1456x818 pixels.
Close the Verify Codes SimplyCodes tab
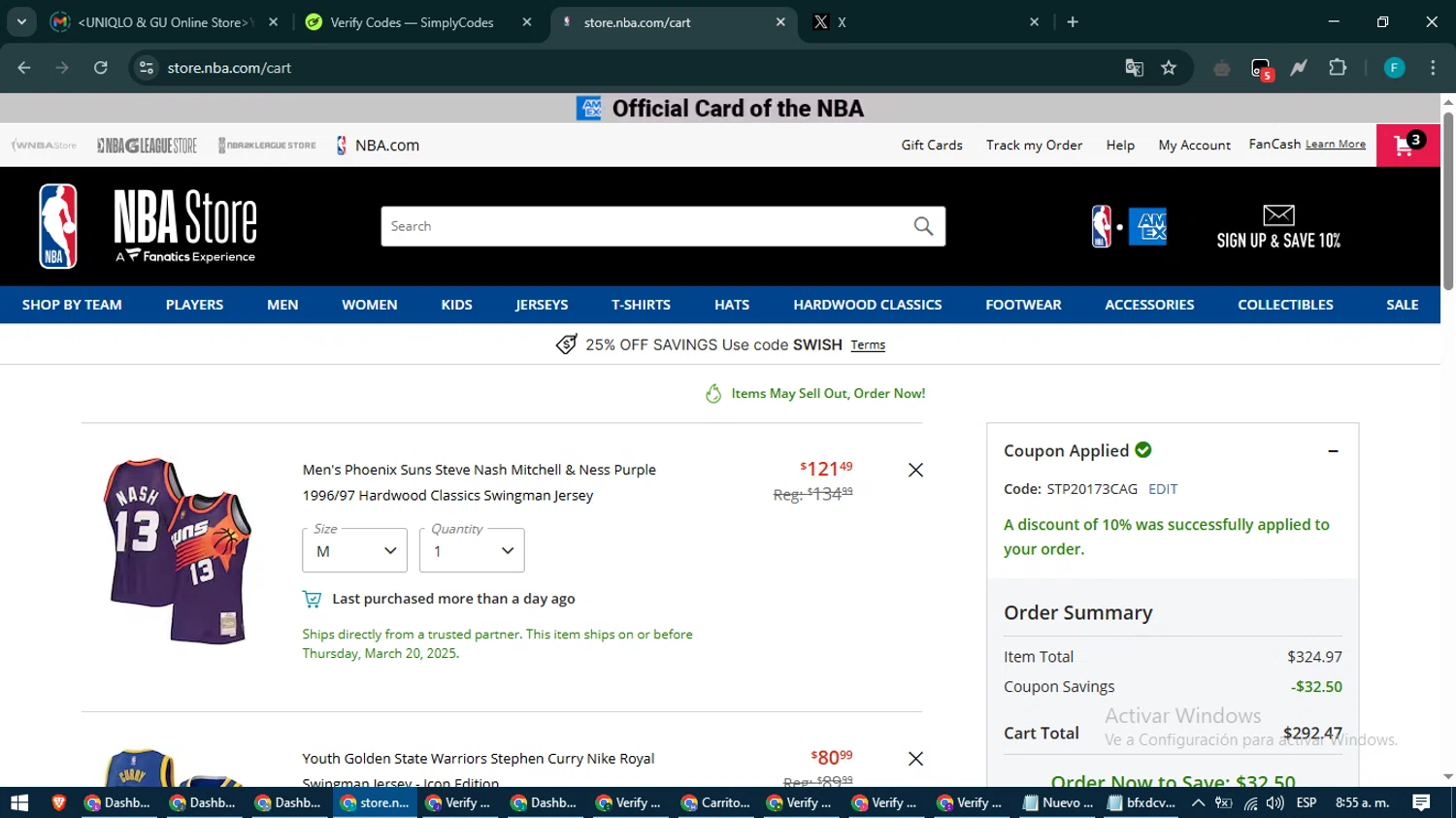pos(527,22)
